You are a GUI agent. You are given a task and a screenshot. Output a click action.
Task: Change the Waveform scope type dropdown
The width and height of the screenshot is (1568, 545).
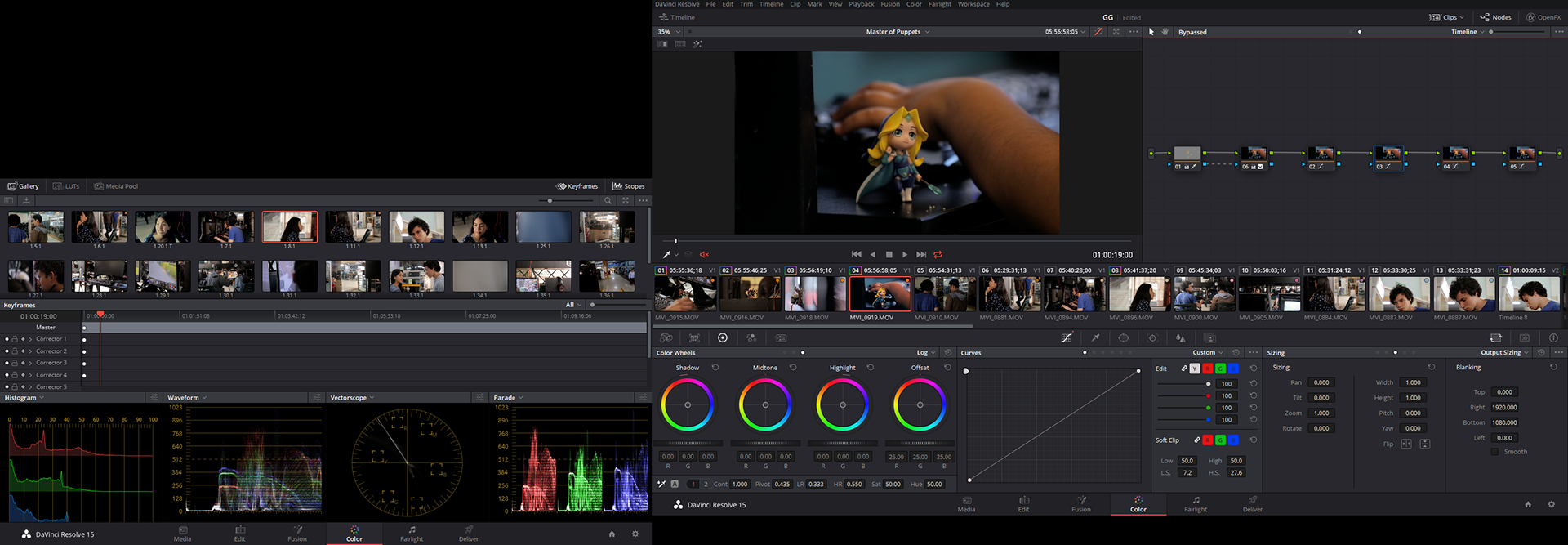pyautogui.click(x=187, y=398)
